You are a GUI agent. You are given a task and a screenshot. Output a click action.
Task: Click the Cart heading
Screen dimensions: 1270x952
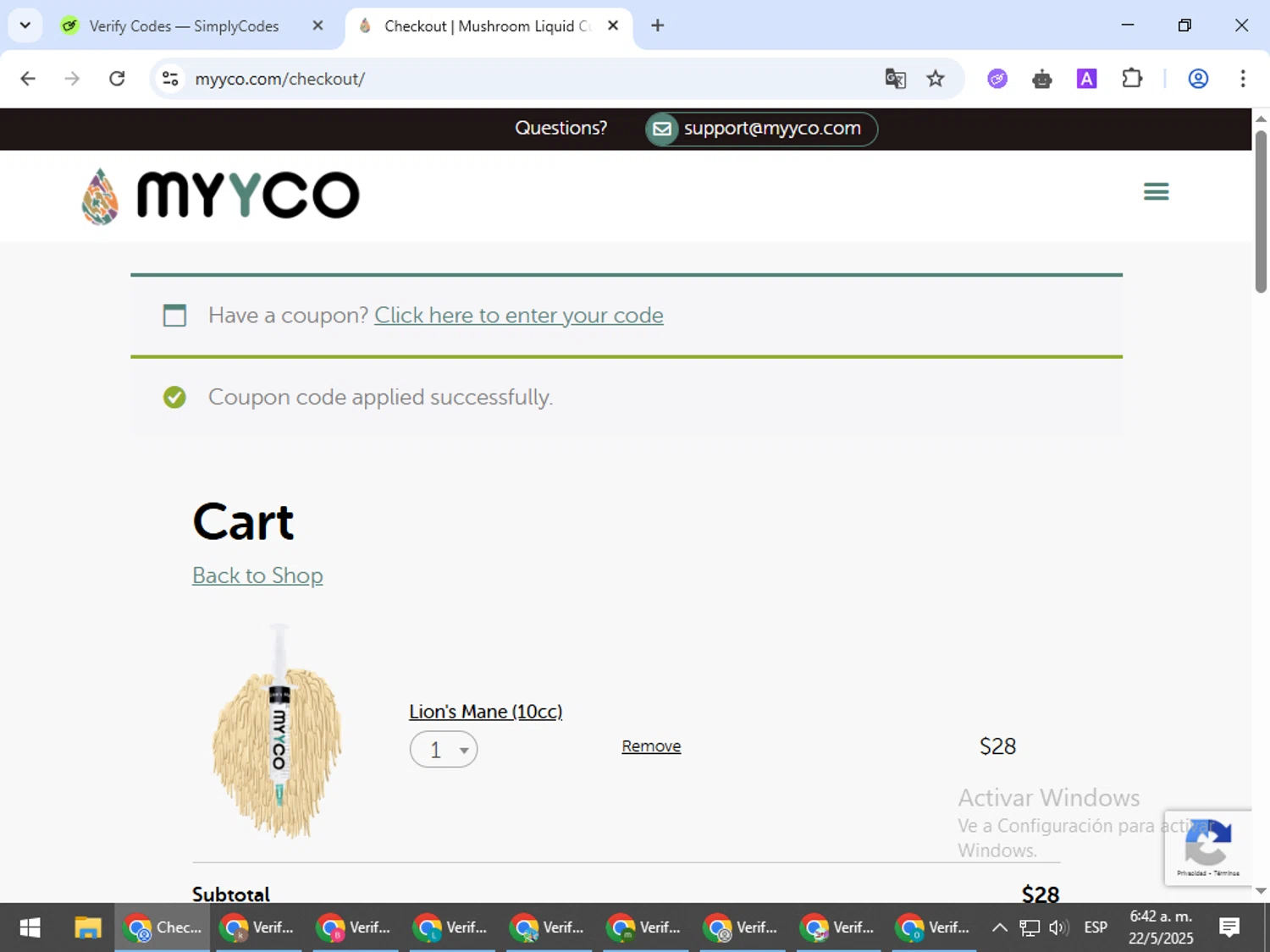tap(244, 522)
